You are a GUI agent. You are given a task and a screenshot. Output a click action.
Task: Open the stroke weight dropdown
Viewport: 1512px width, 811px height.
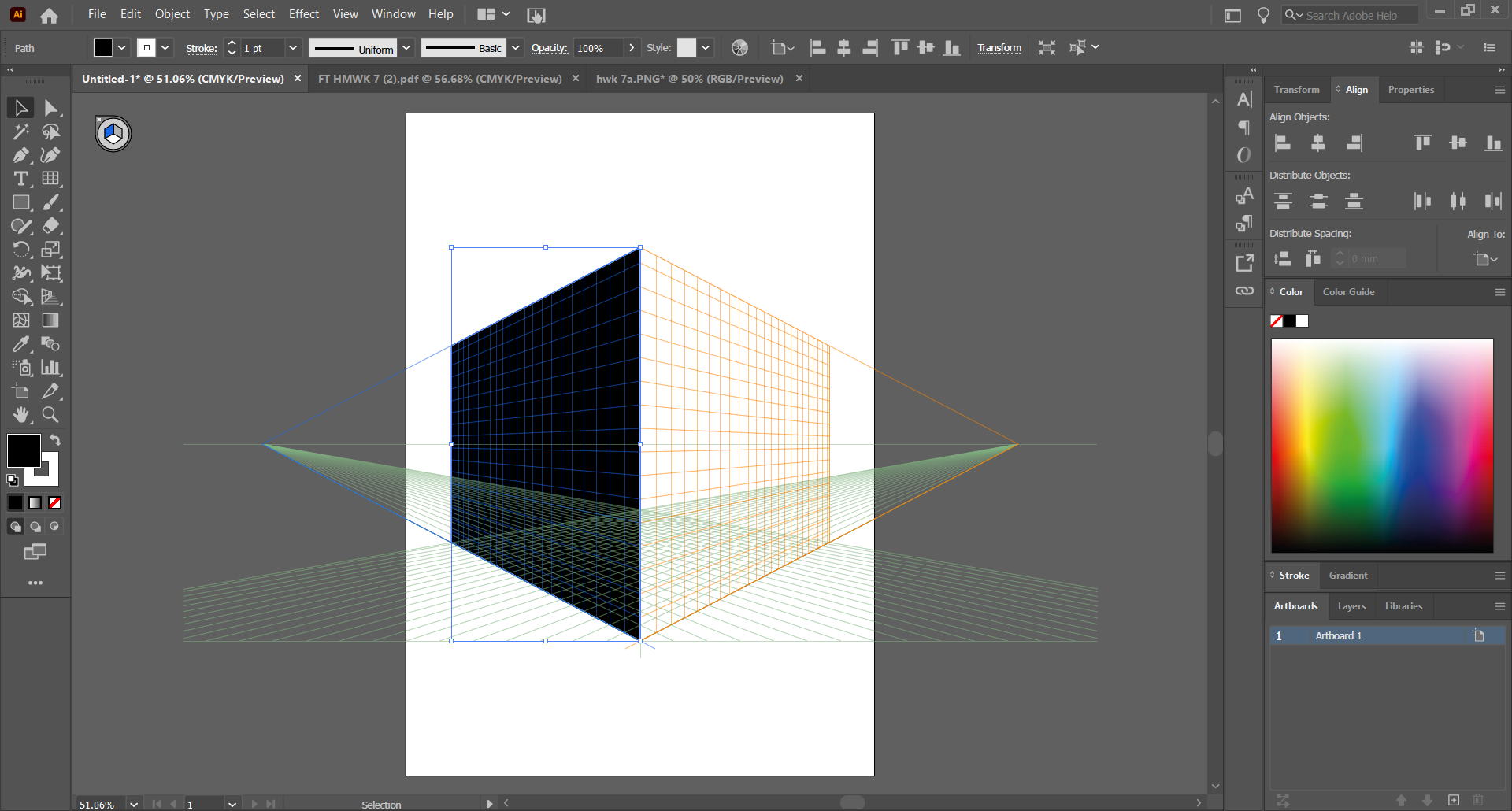click(292, 47)
